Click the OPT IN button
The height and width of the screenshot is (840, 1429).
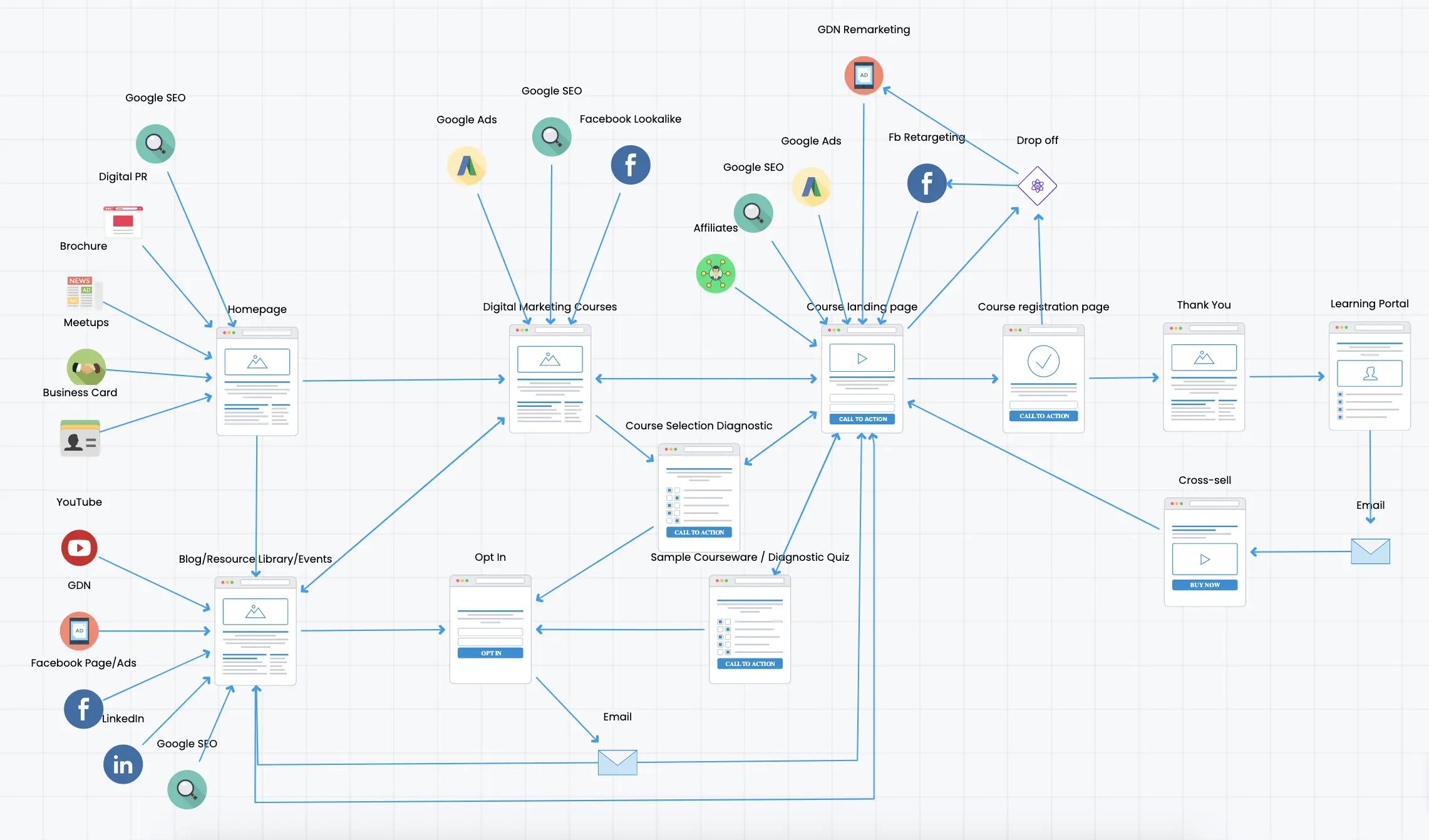[x=490, y=653]
